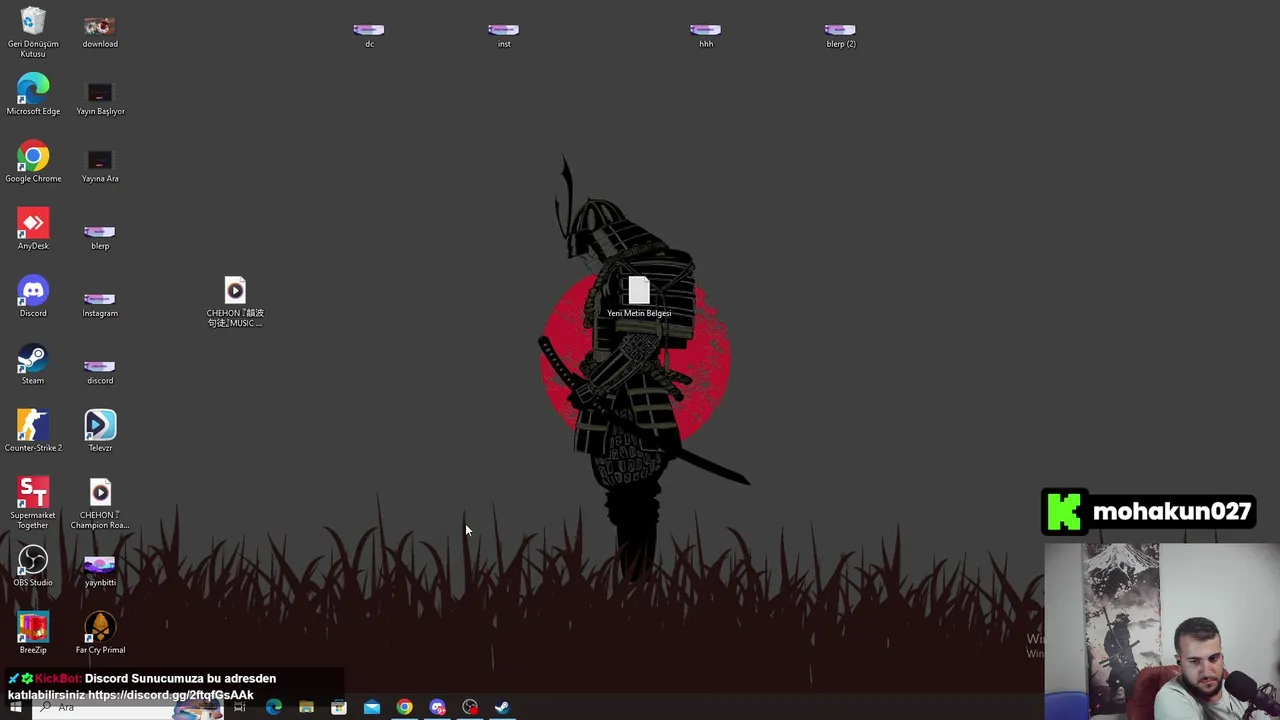Select the Far Cry Primal desktop icon

[100, 633]
